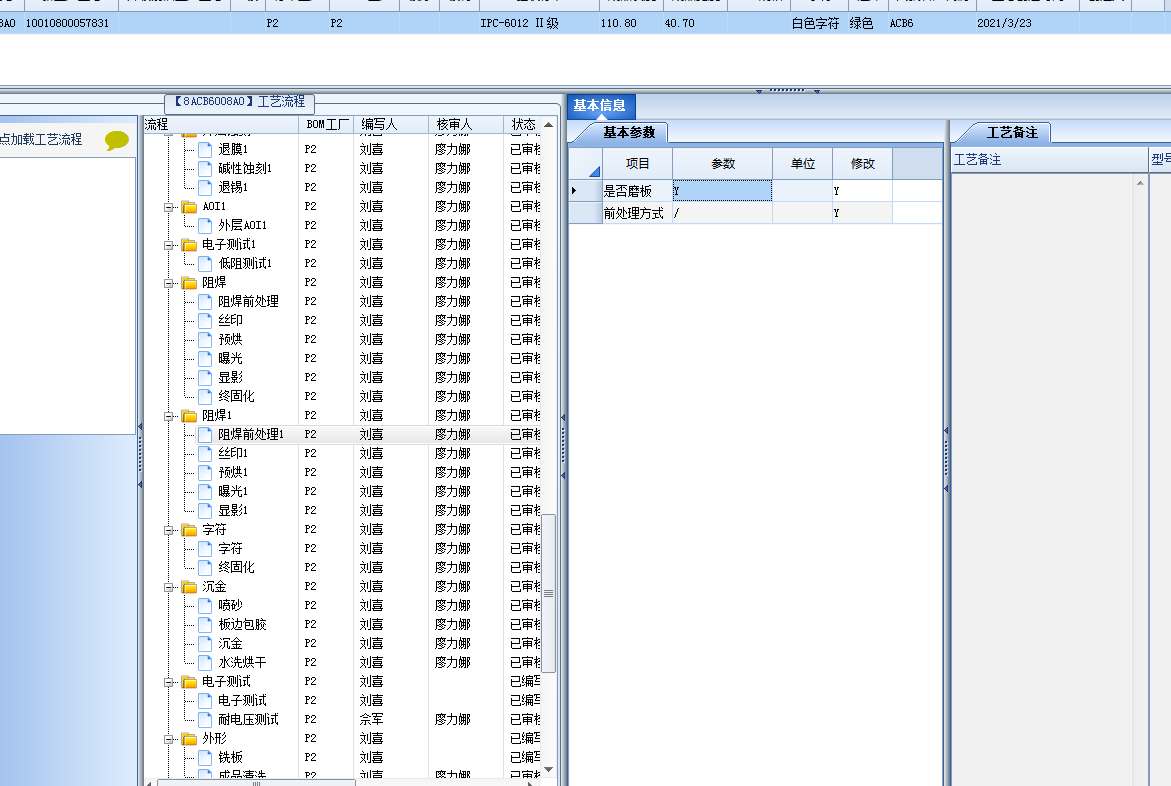Click the 板边包胶 document icon

[205, 624]
